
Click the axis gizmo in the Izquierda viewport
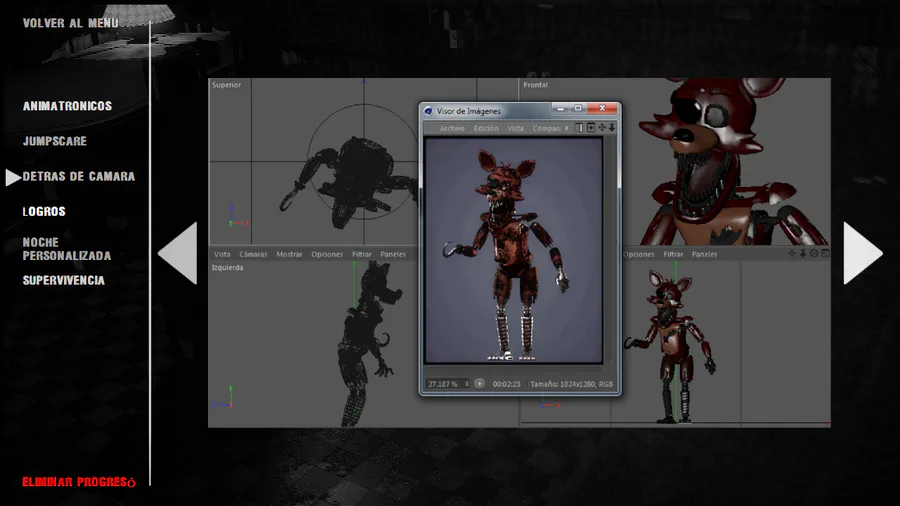tap(224, 398)
